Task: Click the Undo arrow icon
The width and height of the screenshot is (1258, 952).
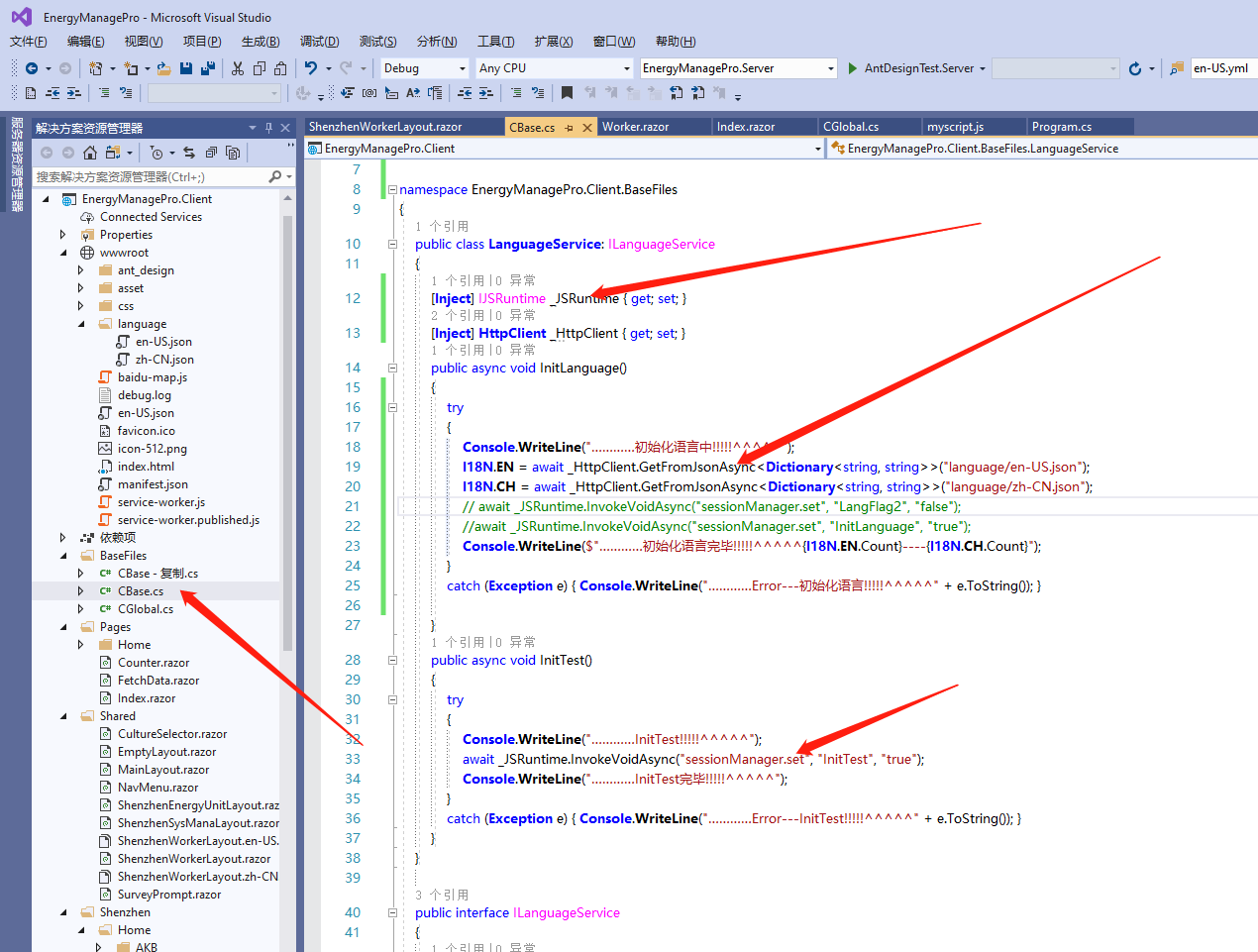Action: pyautogui.click(x=311, y=68)
